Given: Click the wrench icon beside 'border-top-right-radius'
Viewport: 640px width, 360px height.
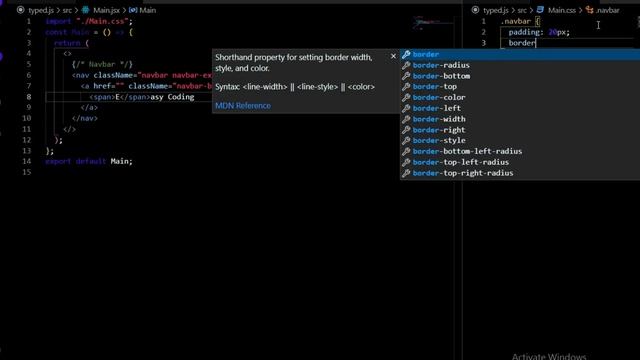Looking at the screenshot, I should tap(406, 173).
